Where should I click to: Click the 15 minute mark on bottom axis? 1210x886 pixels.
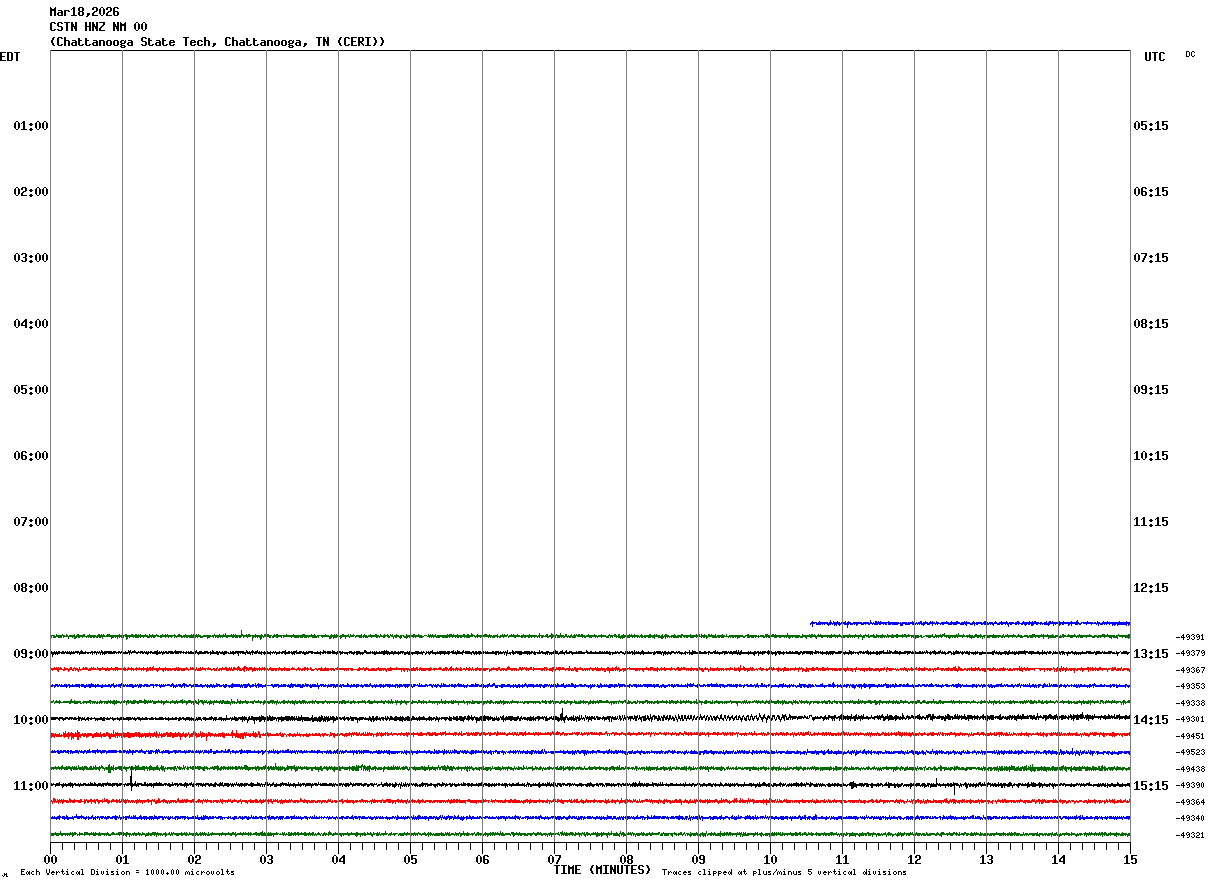click(1130, 859)
